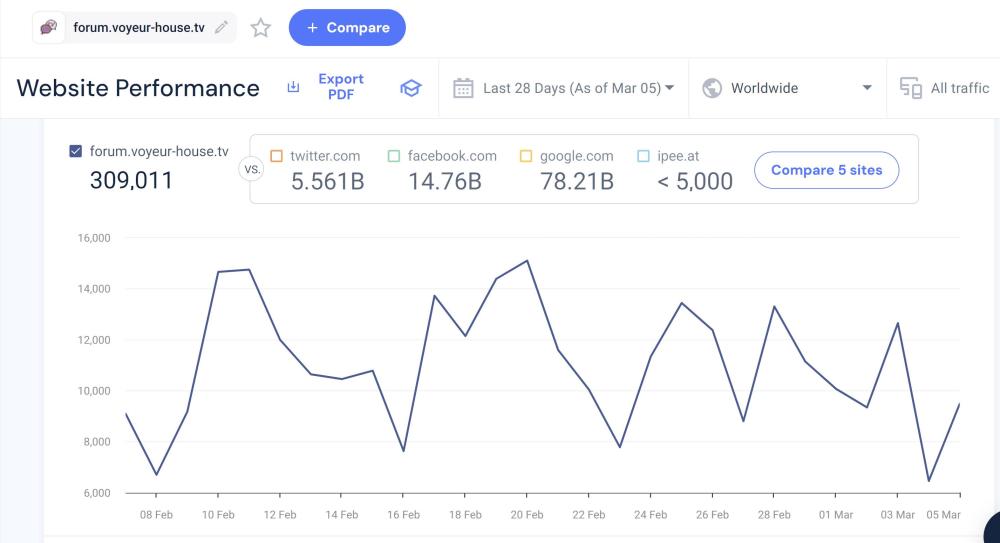Click the star favorite icon
This screenshot has width=1000, height=543.
pyautogui.click(x=261, y=28)
